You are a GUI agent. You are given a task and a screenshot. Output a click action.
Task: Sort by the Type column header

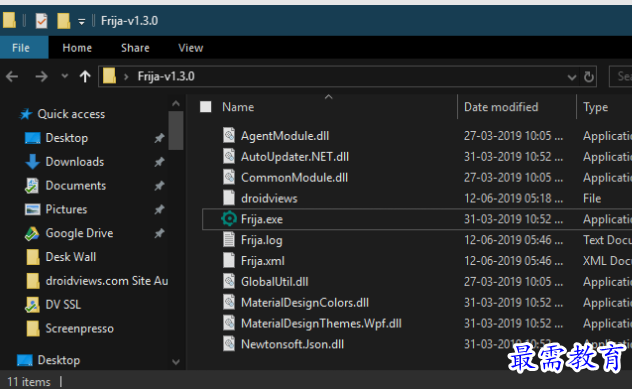pyautogui.click(x=595, y=107)
